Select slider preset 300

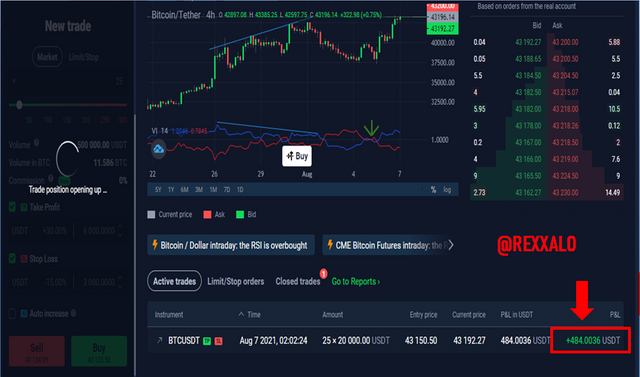(122, 120)
